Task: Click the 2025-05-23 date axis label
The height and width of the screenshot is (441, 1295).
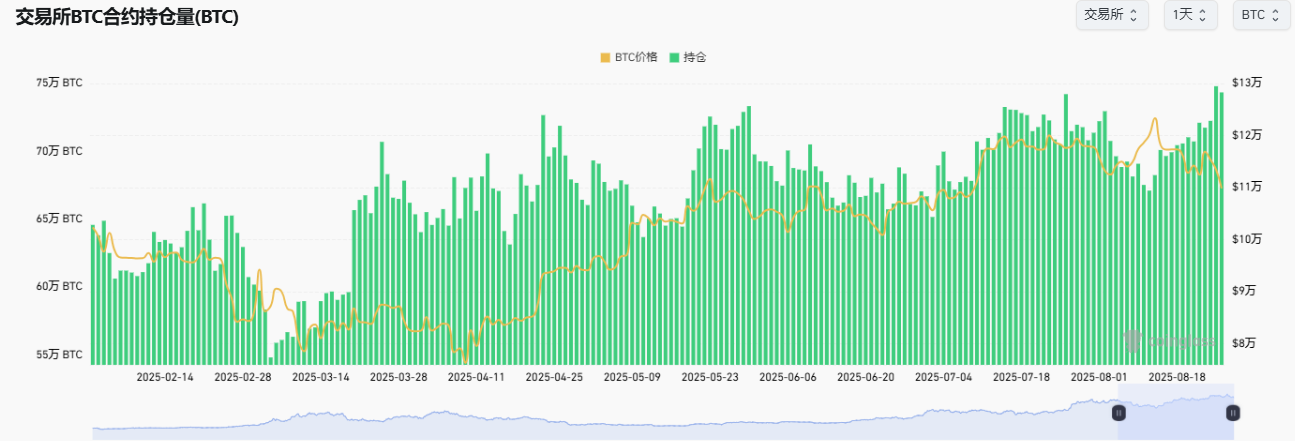Action: click(x=710, y=377)
